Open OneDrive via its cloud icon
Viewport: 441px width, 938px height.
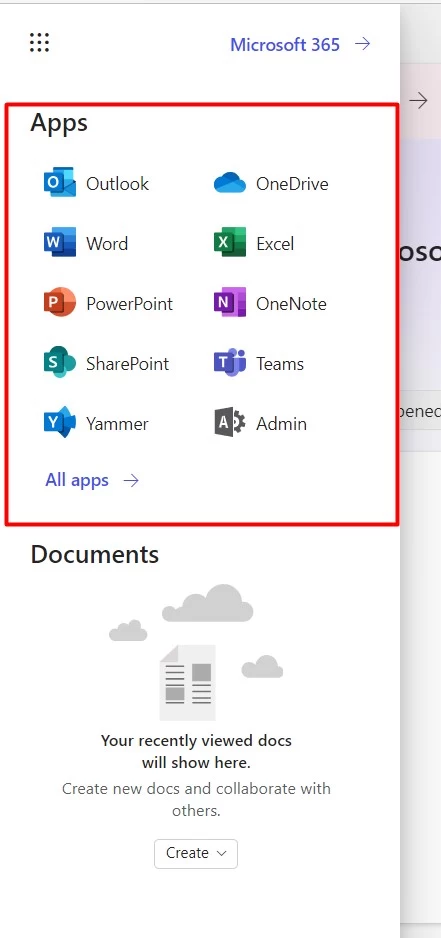pos(230,183)
